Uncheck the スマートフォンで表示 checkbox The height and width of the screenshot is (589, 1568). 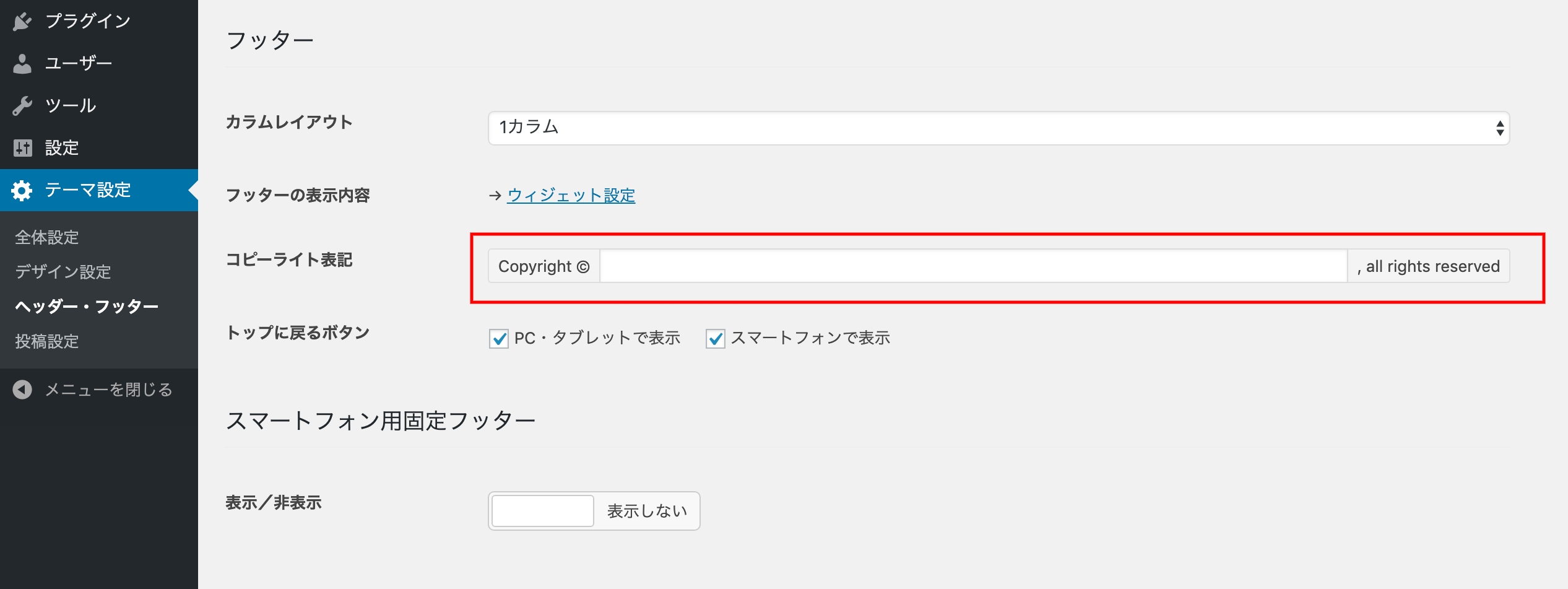(716, 339)
